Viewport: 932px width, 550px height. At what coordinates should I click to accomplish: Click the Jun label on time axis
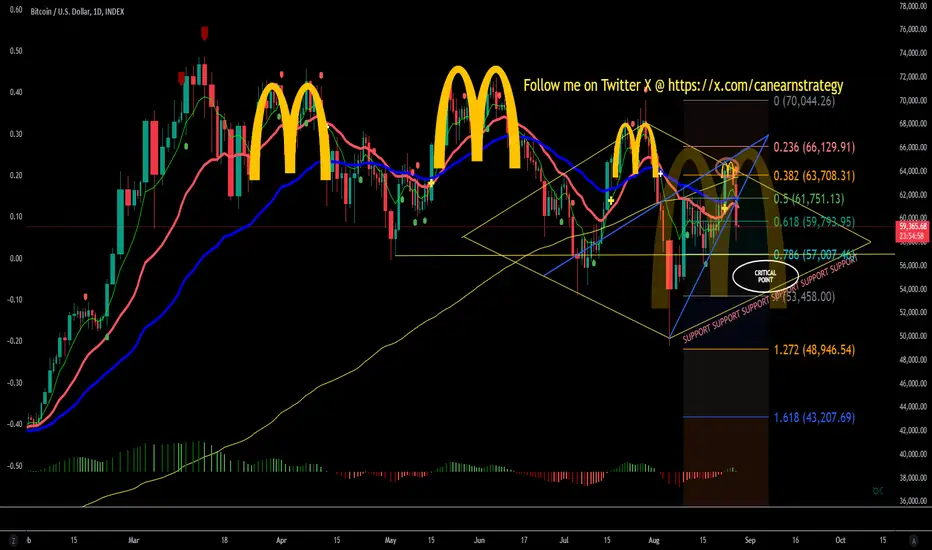(479, 540)
